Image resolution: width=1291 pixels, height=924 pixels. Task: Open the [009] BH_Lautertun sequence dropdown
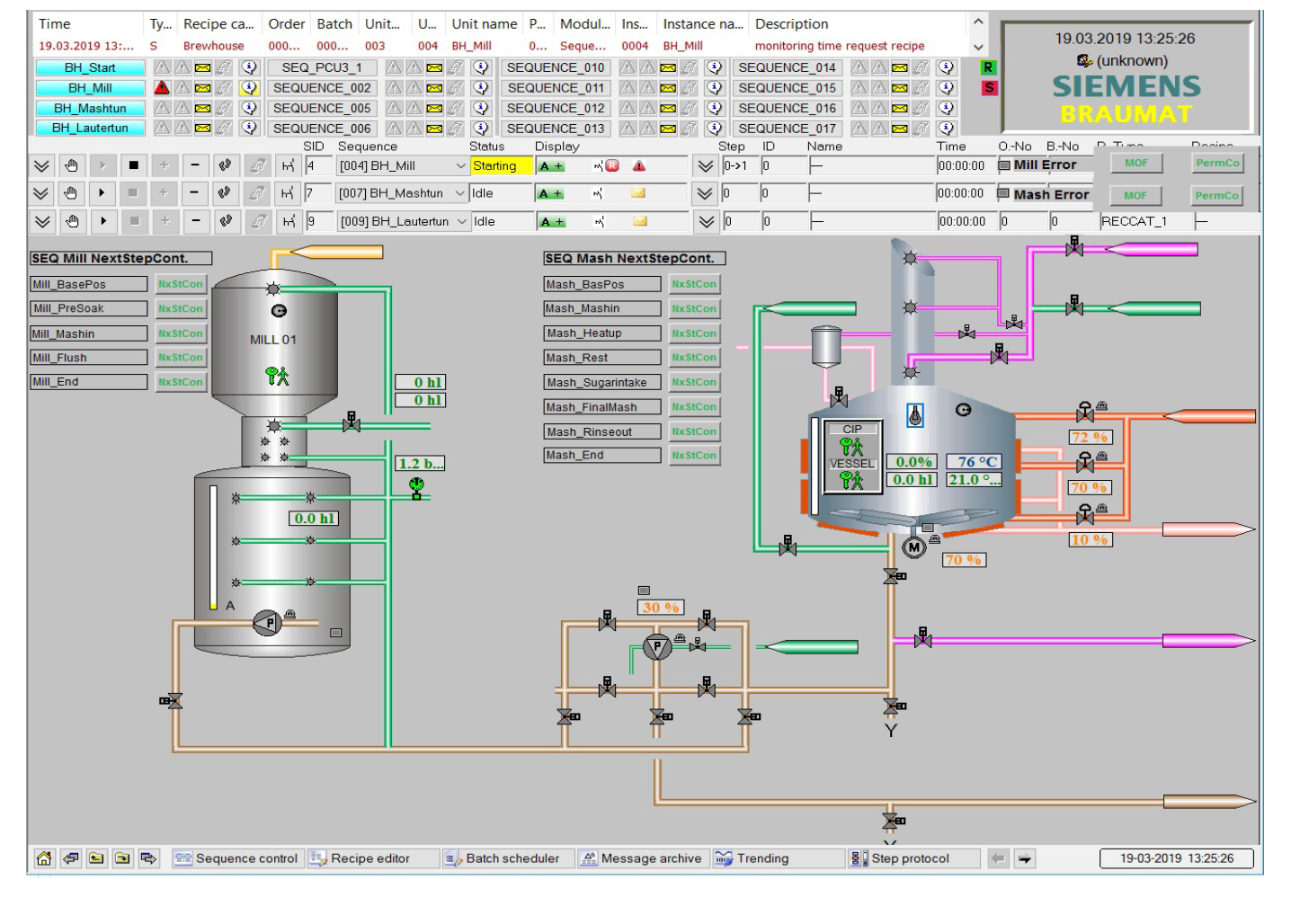pyautogui.click(x=462, y=221)
